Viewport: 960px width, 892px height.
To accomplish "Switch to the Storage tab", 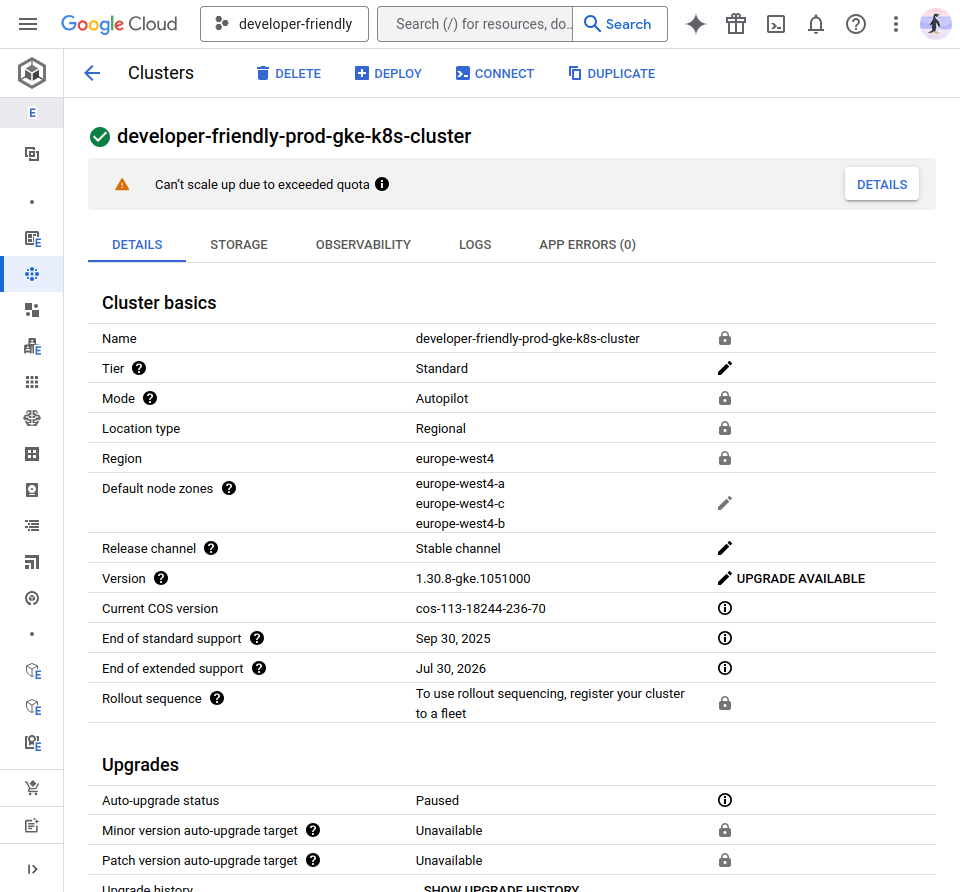I will point(239,244).
